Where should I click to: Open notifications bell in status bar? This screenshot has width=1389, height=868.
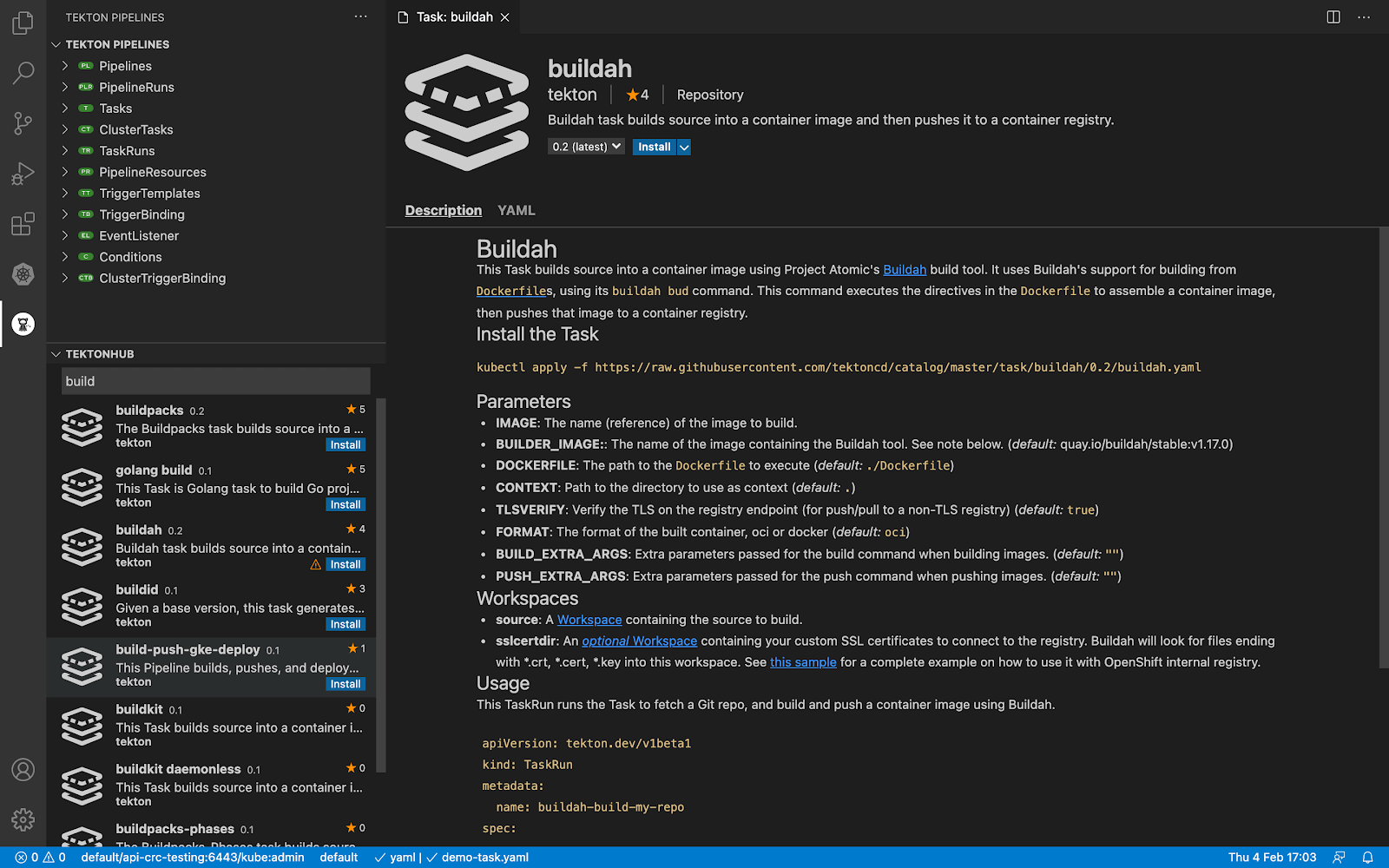click(x=1368, y=858)
